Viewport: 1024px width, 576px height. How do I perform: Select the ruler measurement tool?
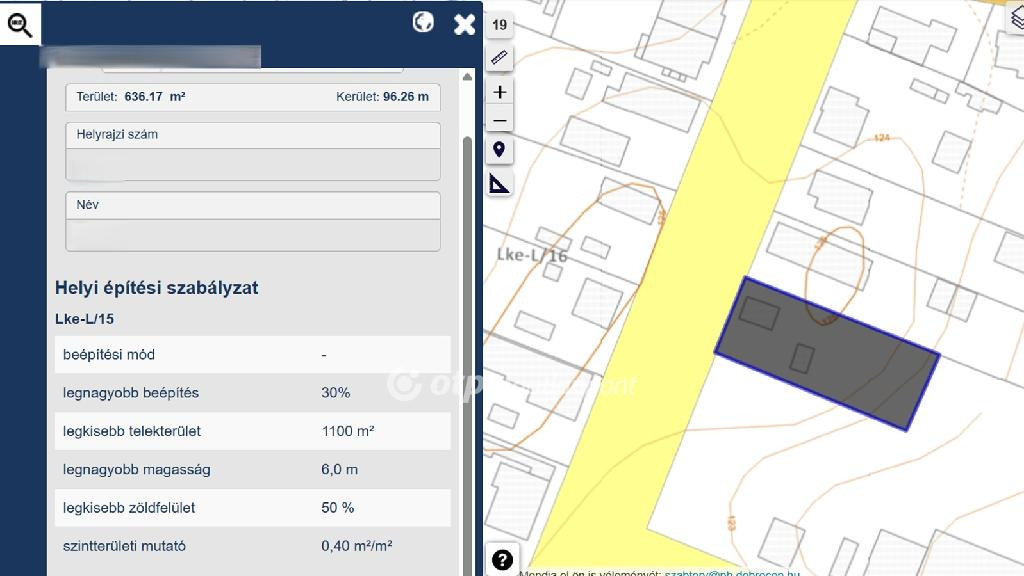point(499,59)
